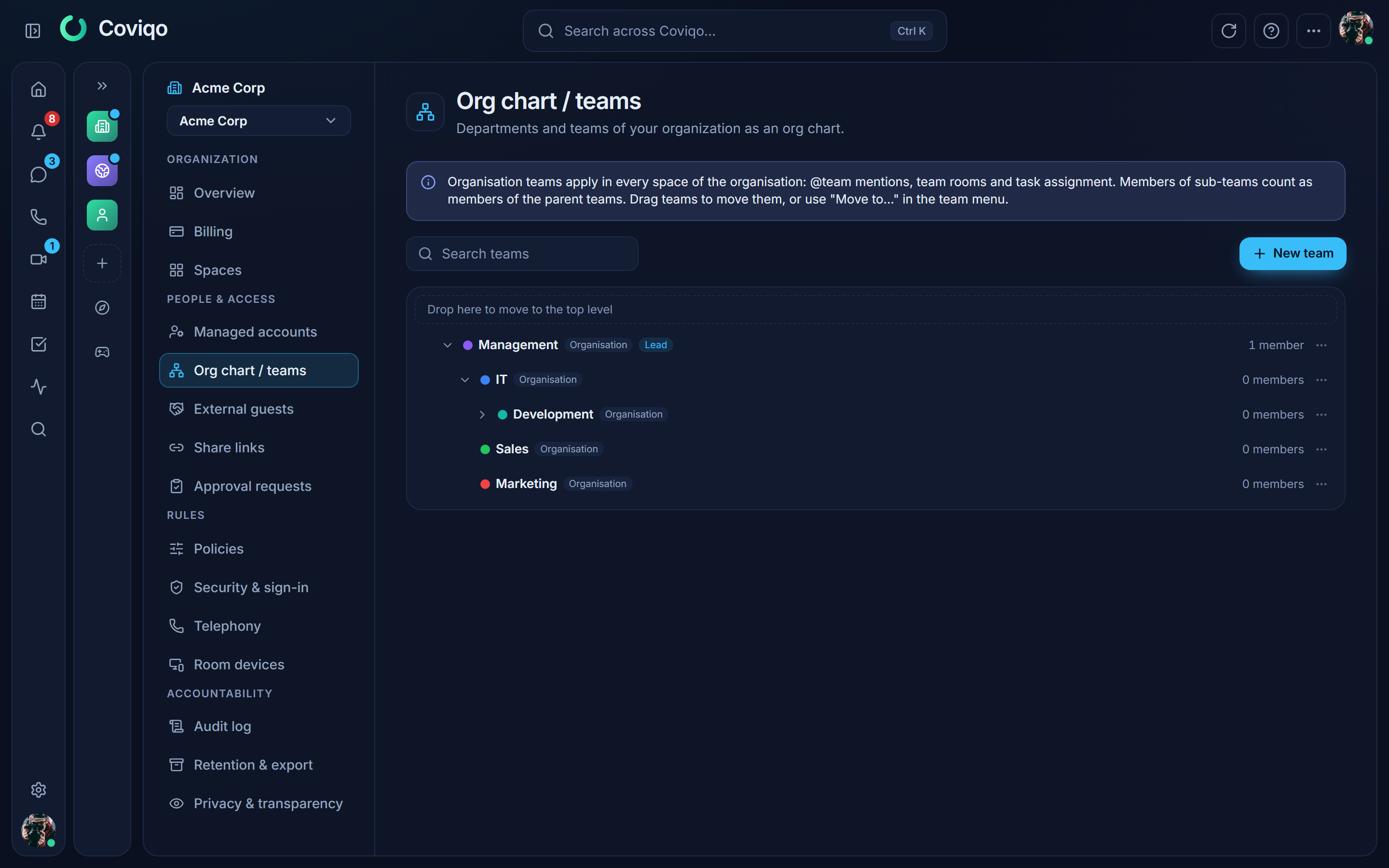Expand the Development team node
Image resolution: width=1389 pixels, height=868 pixels.
482,415
